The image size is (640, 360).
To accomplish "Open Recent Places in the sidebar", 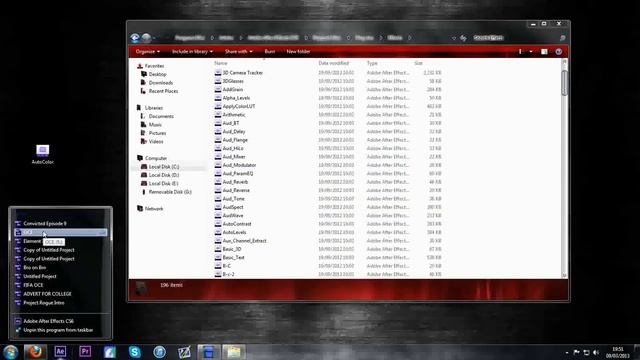I will click(x=163, y=91).
